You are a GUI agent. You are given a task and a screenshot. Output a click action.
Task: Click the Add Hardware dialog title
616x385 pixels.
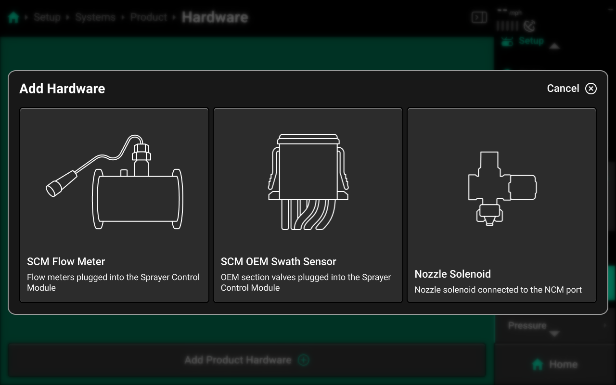pos(62,88)
